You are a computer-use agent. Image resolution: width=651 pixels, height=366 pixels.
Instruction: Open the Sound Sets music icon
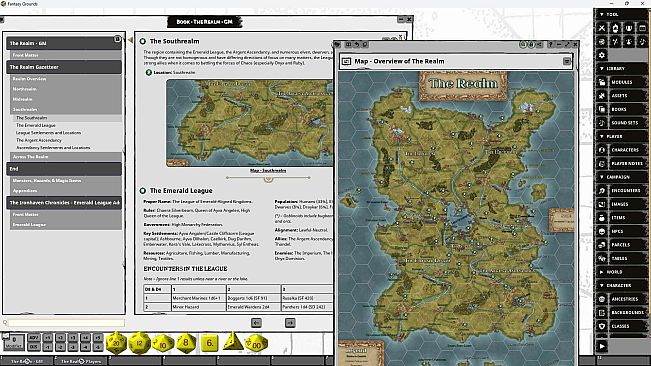coord(602,123)
